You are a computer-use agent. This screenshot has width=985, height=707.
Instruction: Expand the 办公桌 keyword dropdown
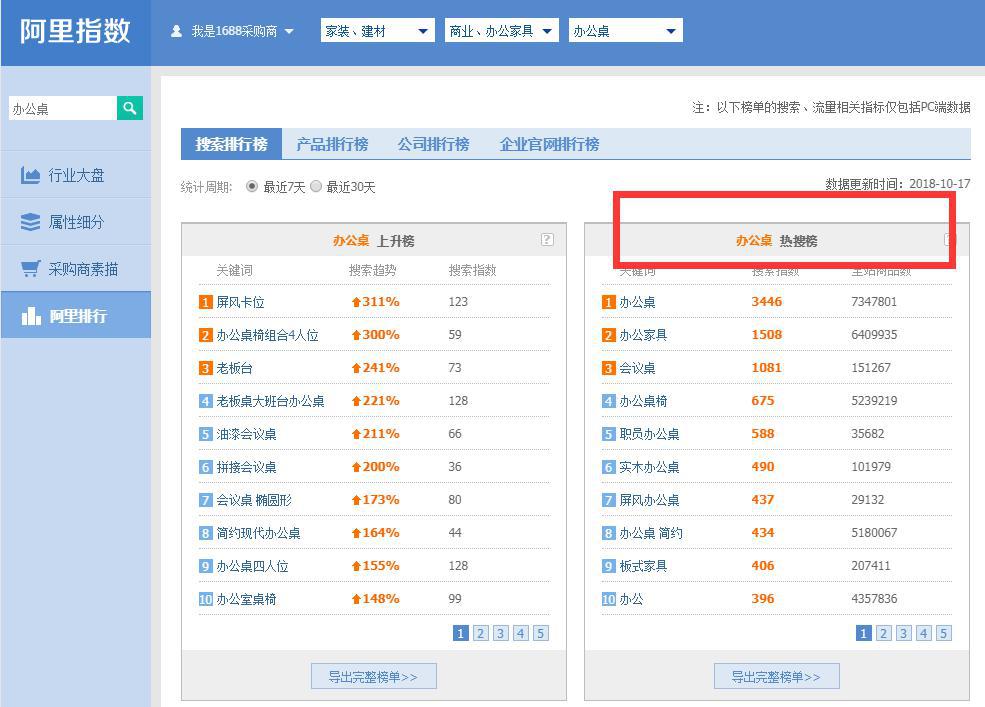(x=625, y=30)
